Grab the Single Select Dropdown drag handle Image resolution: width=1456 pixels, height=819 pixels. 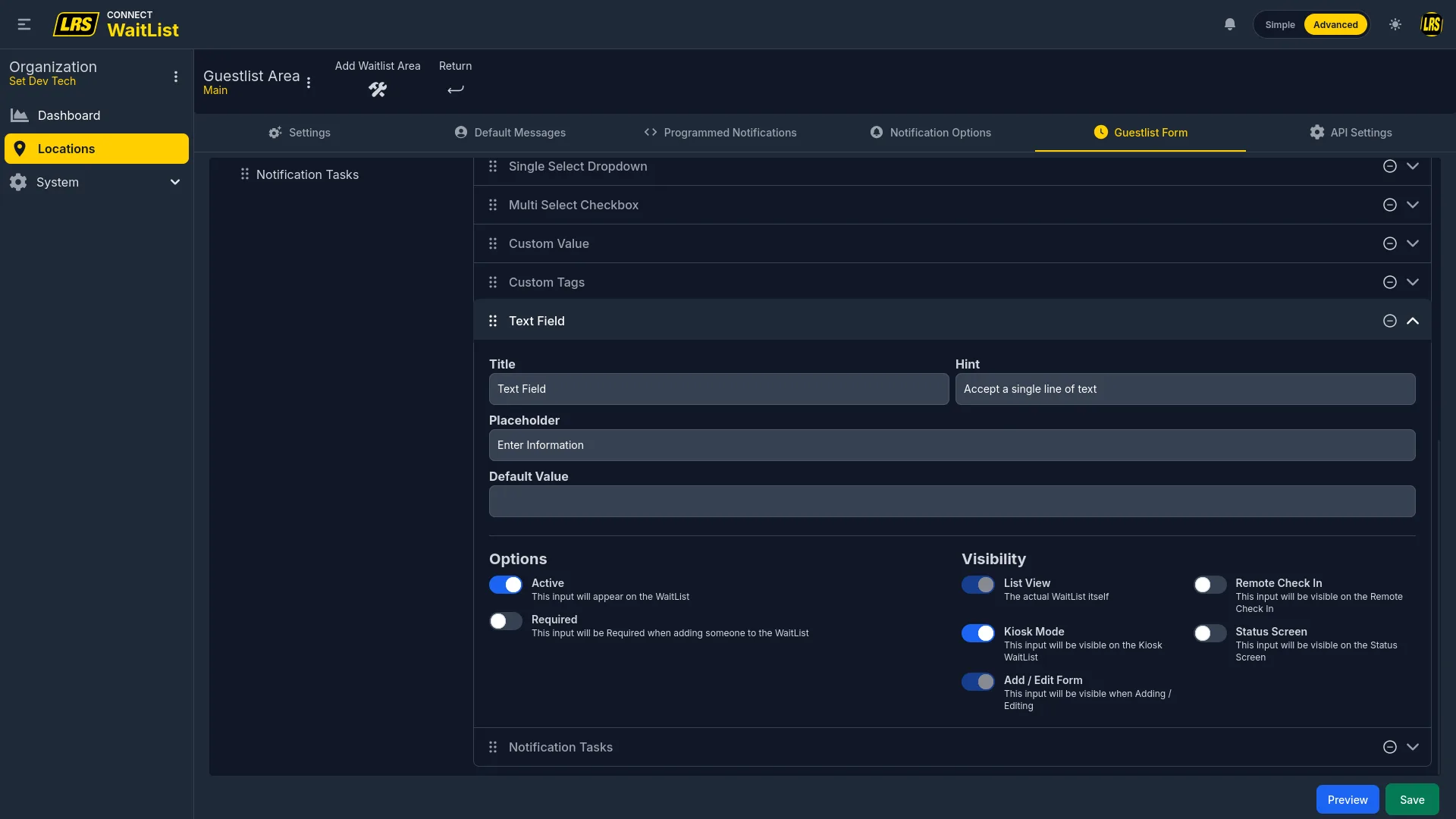pos(493,166)
